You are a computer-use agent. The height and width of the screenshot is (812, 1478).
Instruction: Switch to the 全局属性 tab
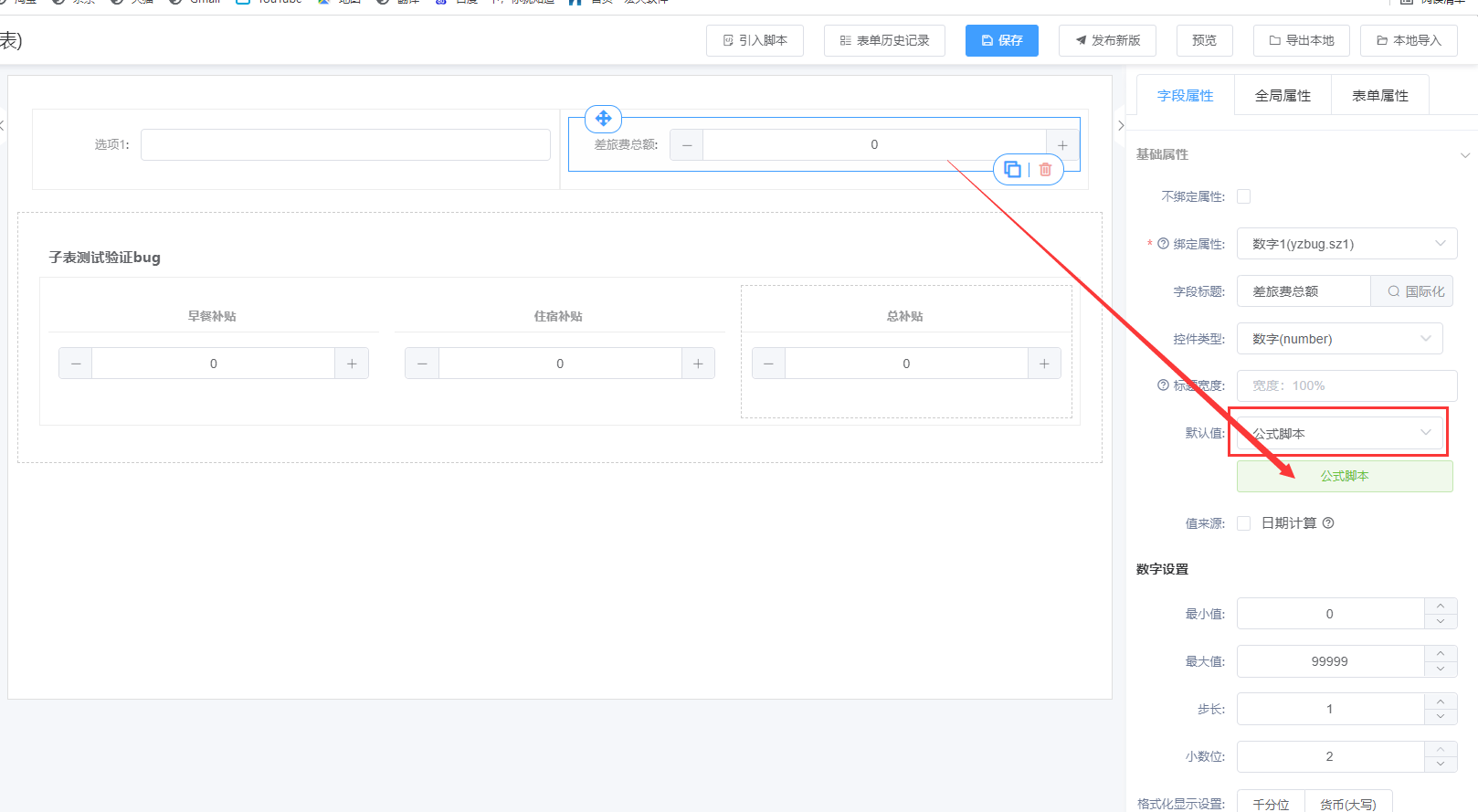click(1283, 96)
